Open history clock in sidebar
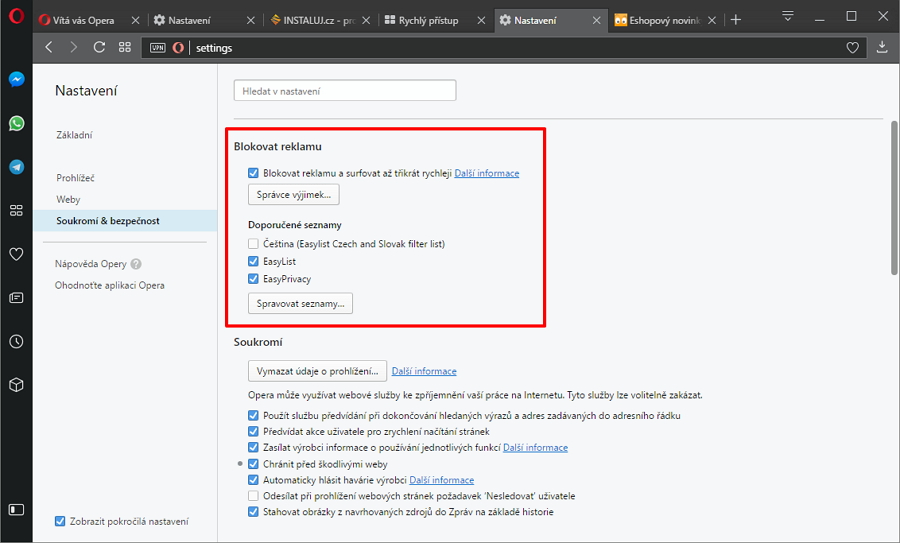The image size is (900, 543). tap(16, 341)
